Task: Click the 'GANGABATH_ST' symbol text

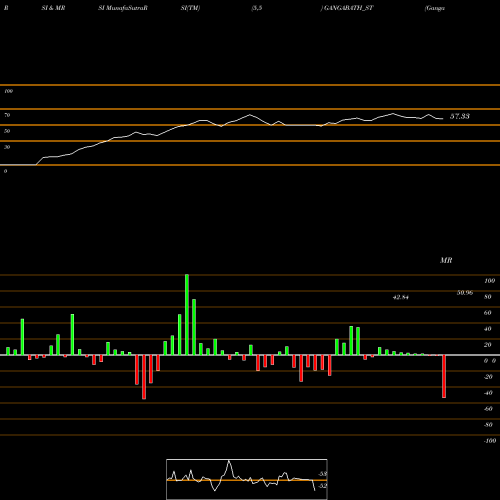Action: pyautogui.click(x=348, y=8)
